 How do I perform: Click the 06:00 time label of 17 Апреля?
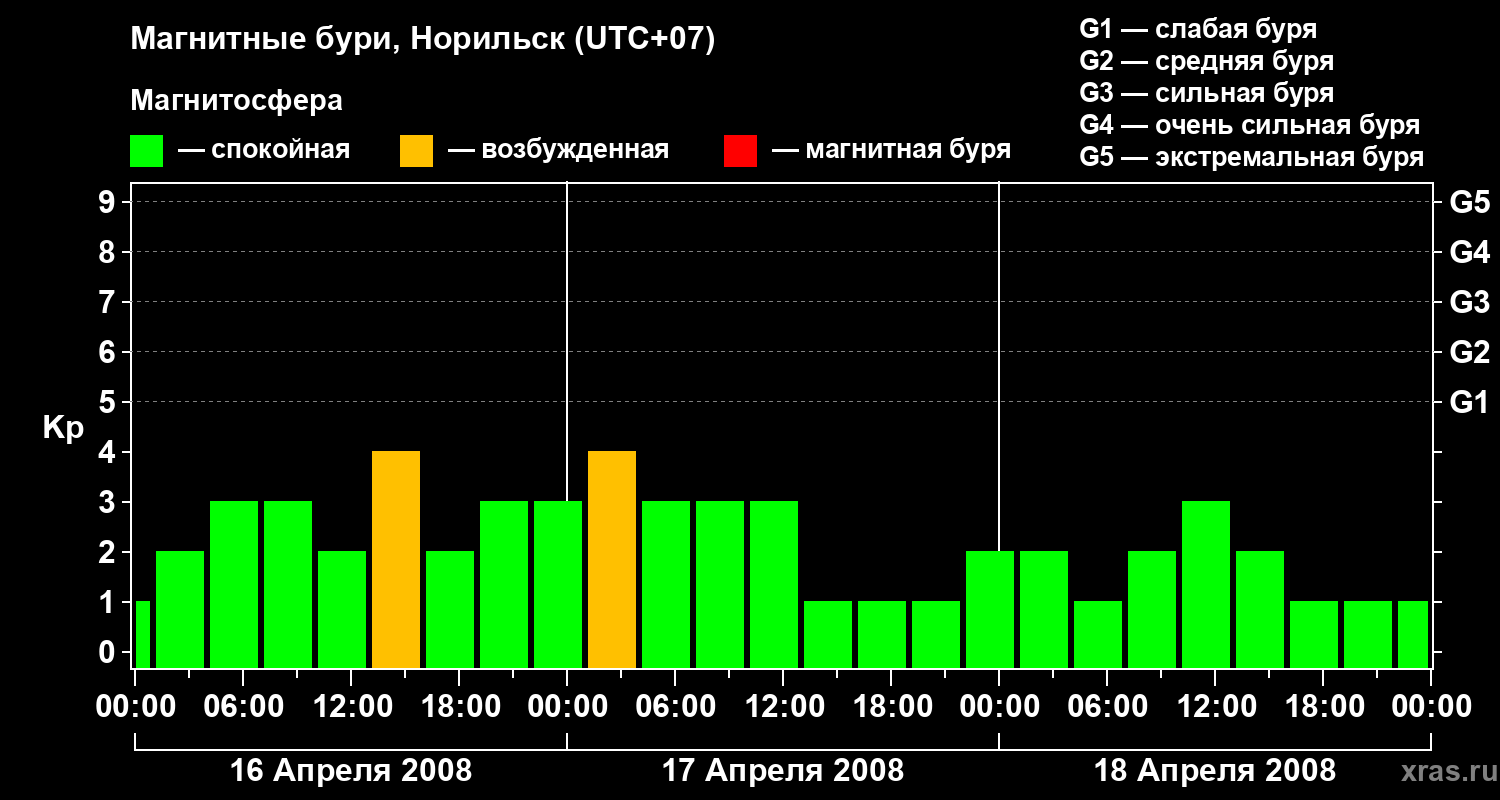(x=676, y=707)
